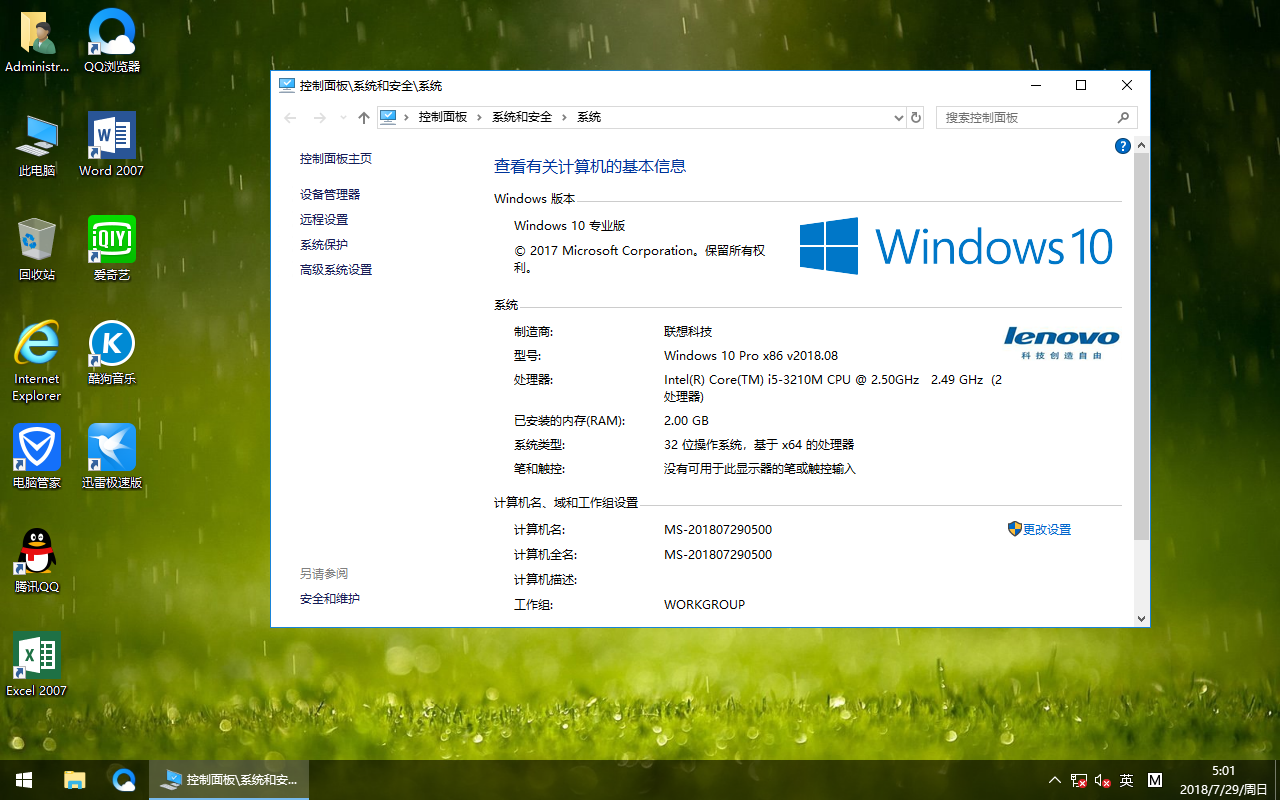Launch 酷狗音乐 desktop shortcut
Image resolution: width=1280 pixels, height=800 pixels.
(111, 354)
